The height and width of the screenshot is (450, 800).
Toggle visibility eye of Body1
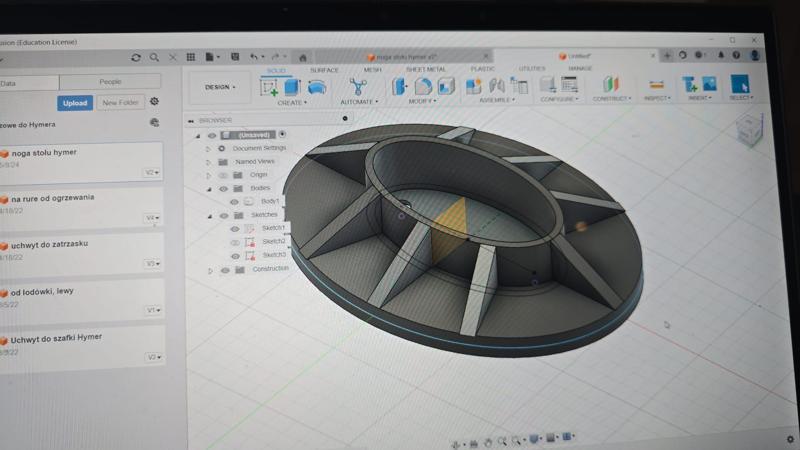point(234,201)
